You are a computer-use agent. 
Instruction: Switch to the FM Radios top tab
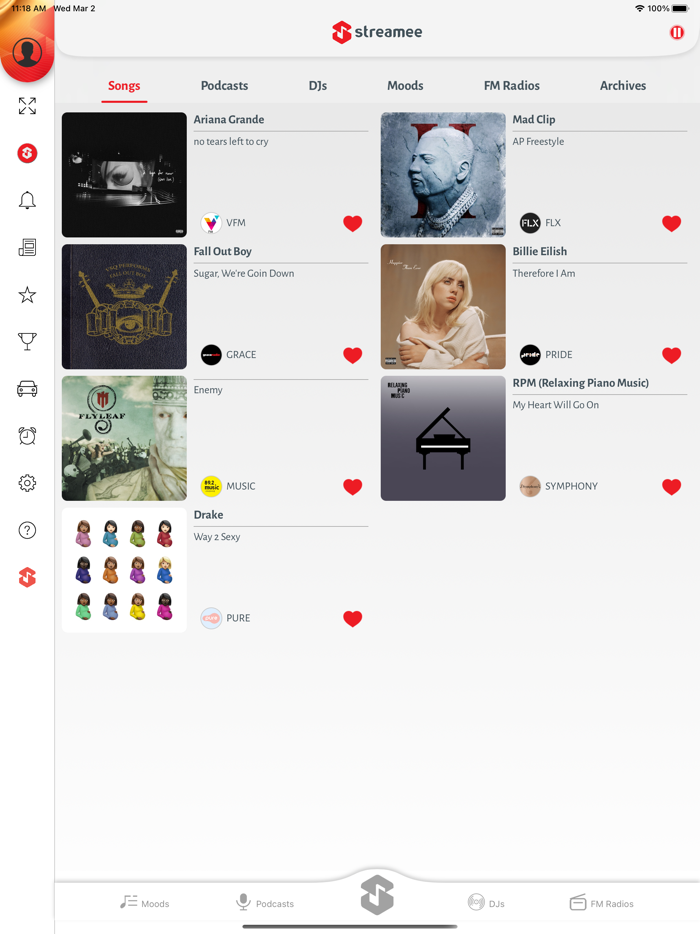click(x=512, y=86)
